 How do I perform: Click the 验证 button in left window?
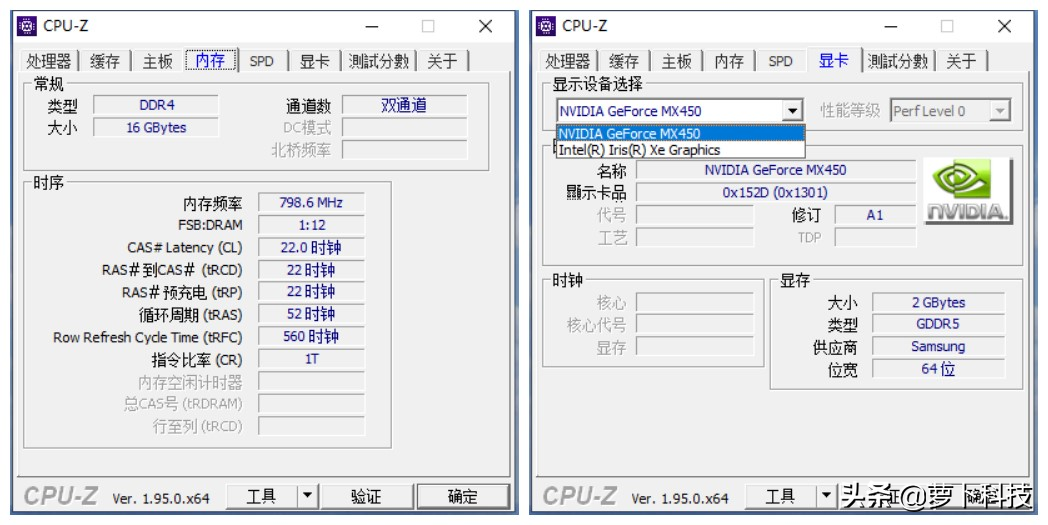[366, 496]
